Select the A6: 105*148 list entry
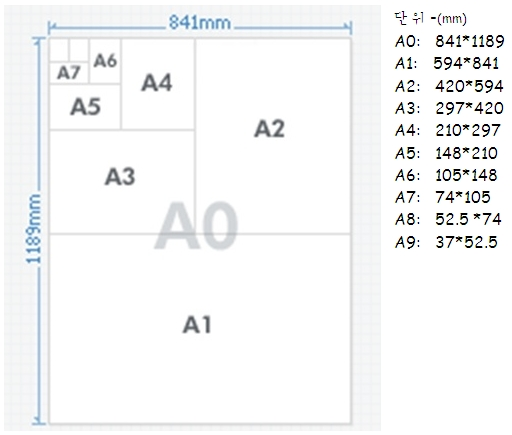Screen dimensions: 512x435 coord(446,175)
